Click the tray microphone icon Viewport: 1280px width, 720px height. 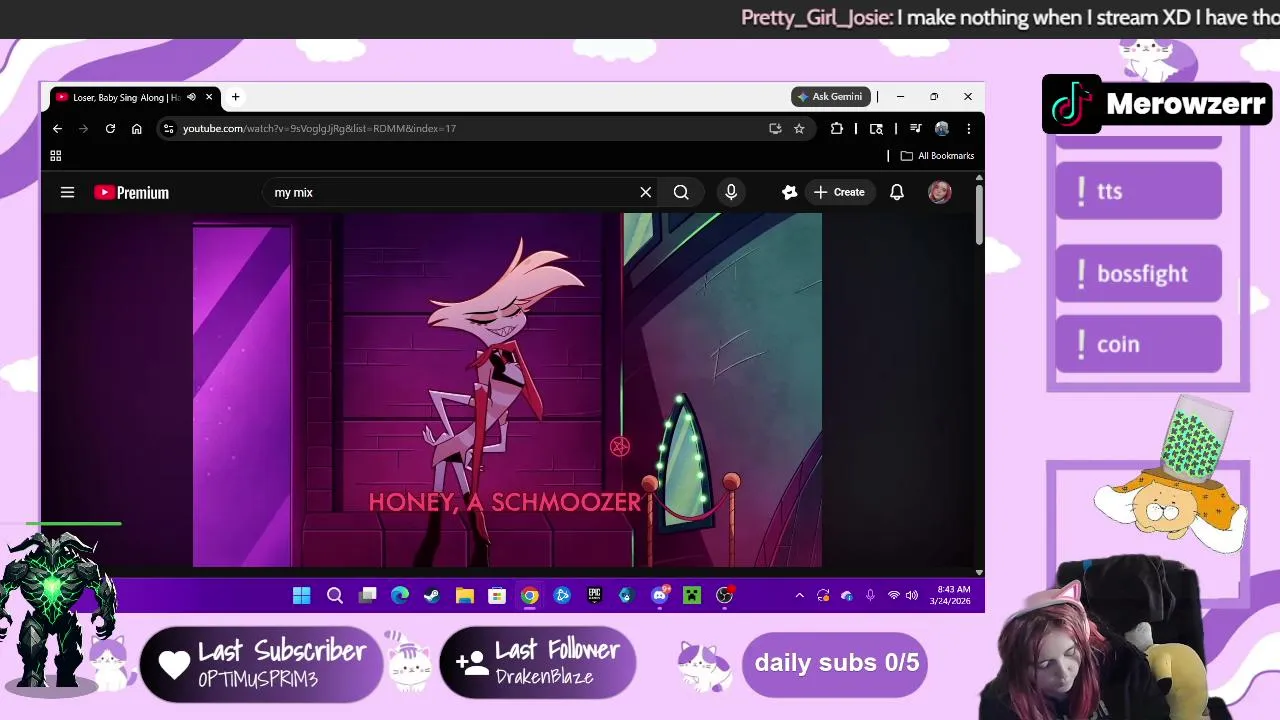coord(870,596)
